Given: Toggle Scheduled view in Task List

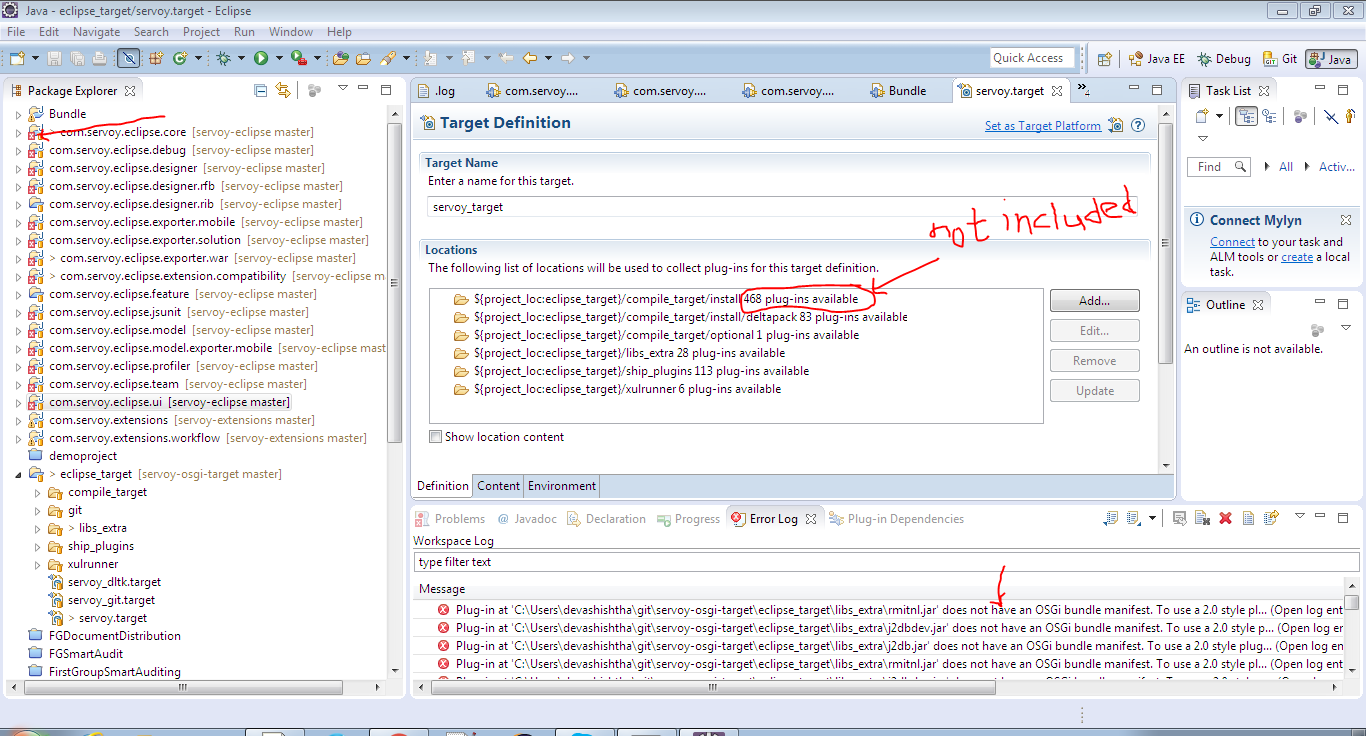Looking at the screenshot, I should coord(1269,115).
